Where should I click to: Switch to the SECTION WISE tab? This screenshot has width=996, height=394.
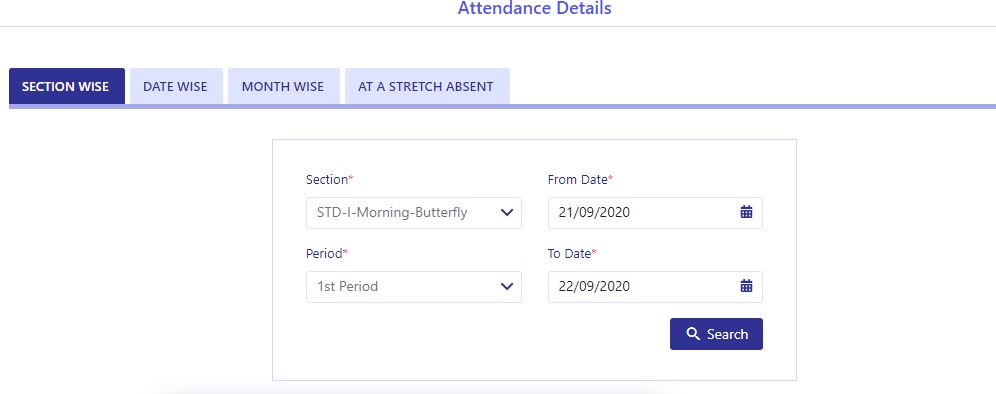coord(67,86)
